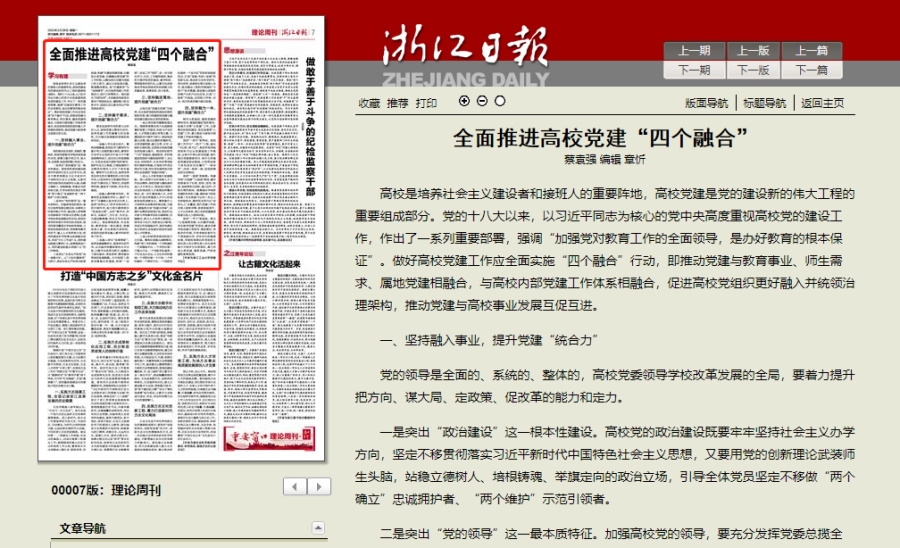Reset text size with the circle icon
Viewport: 900px width, 548px height.
[500, 101]
